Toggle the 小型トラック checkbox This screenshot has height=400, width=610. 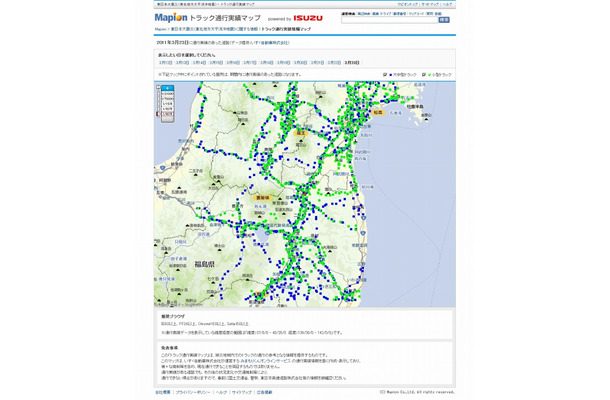coord(424,74)
